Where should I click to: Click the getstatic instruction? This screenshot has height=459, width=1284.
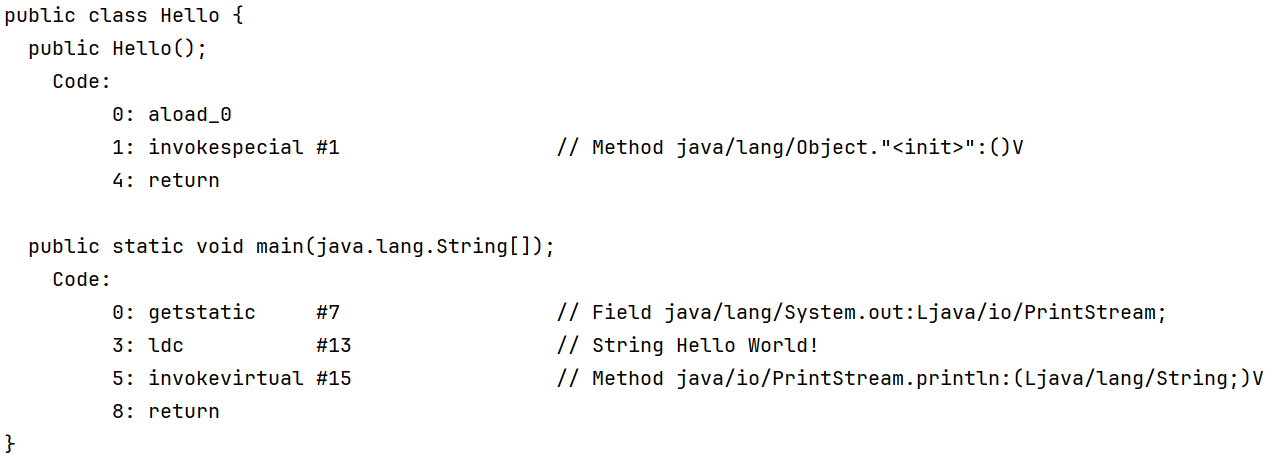[x=201, y=312]
